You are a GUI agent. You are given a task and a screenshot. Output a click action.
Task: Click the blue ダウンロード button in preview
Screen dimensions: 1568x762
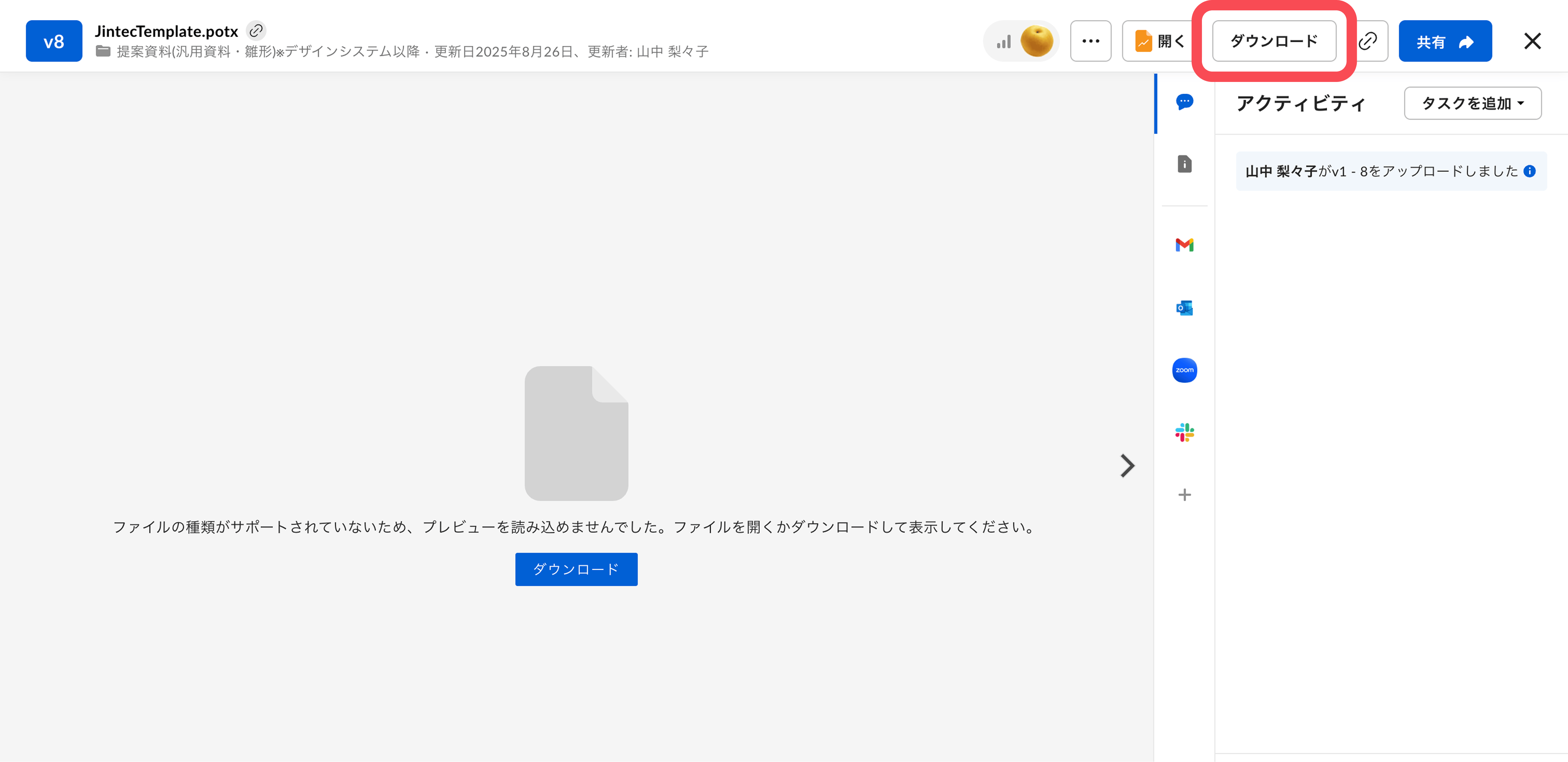click(x=576, y=569)
